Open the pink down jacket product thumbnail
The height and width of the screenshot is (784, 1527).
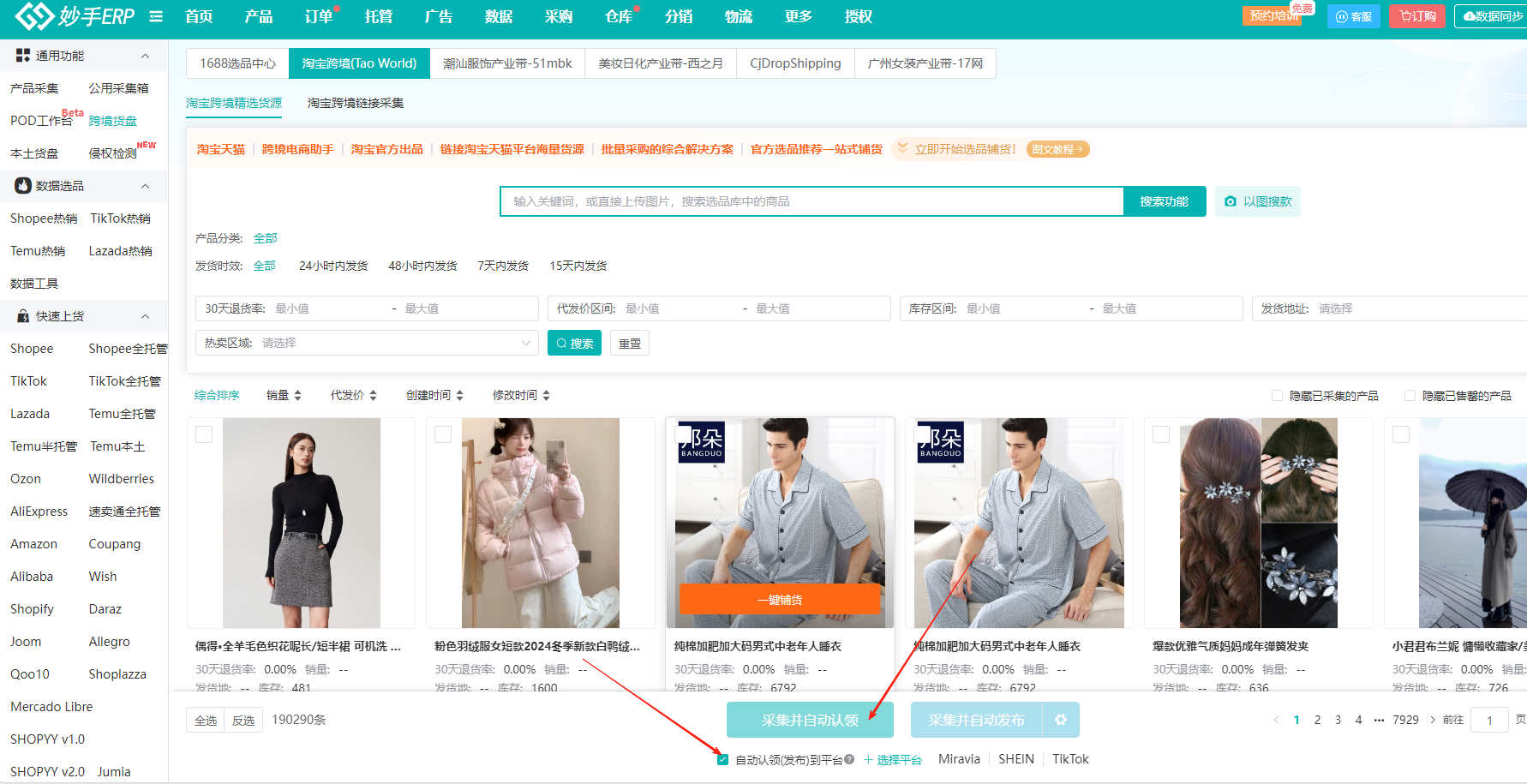pyautogui.click(x=541, y=523)
